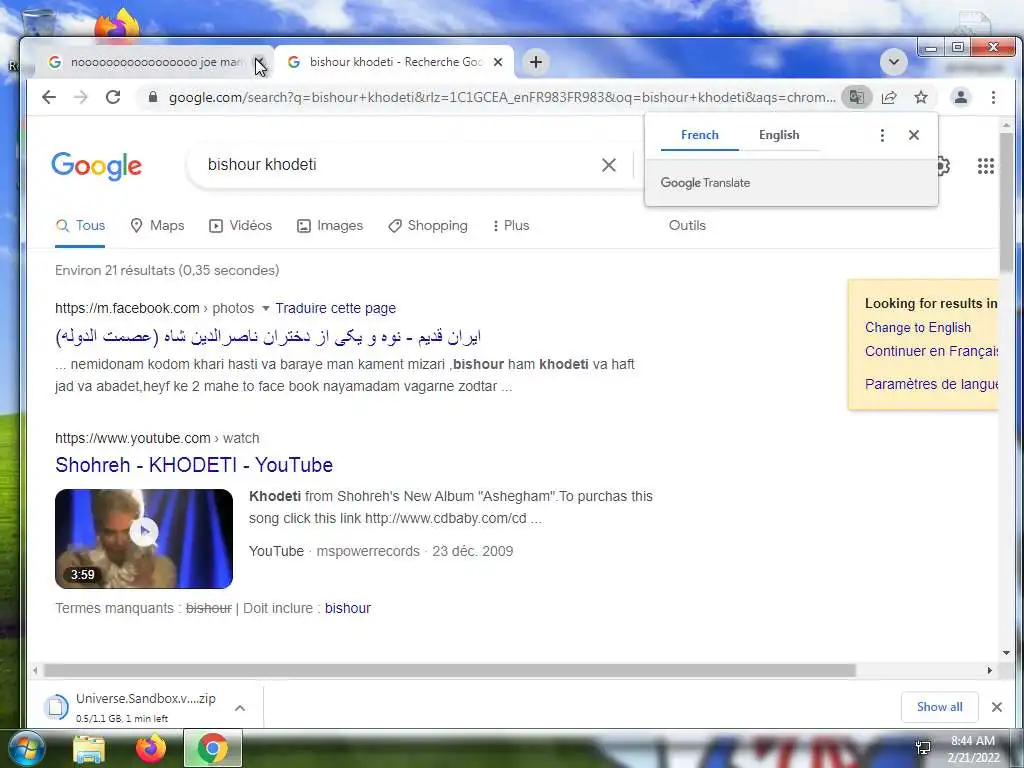Image resolution: width=1024 pixels, height=768 pixels.
Task: Click 'Environ 21 résultats' stats text
Action: pos(167,270)
